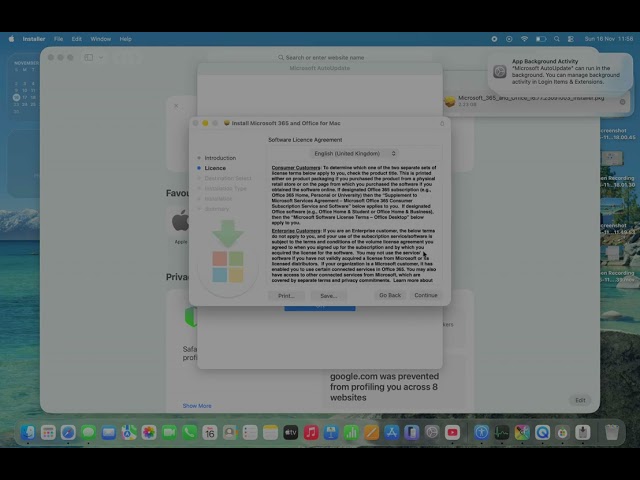Open the Apple menu

11,39
